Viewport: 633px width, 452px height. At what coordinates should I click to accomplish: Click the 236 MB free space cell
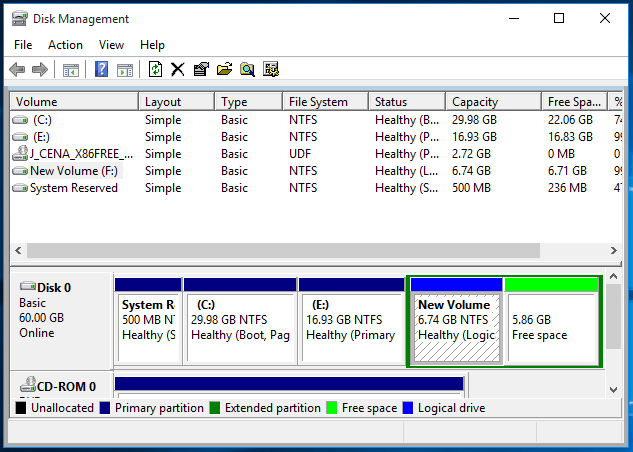567,188
